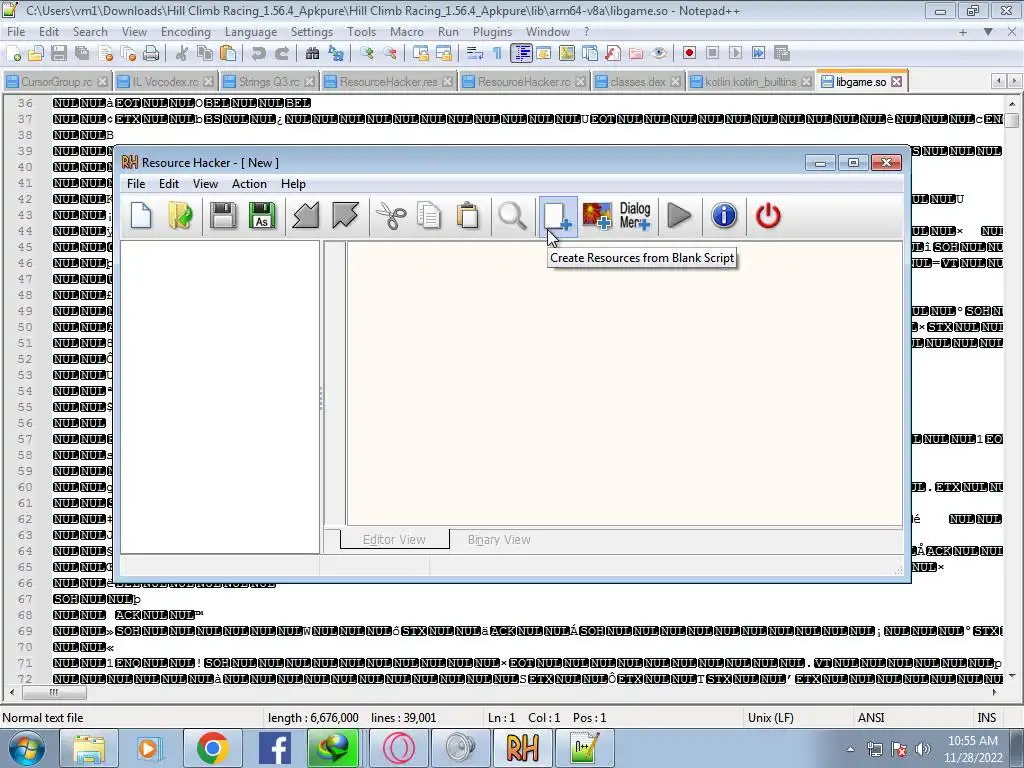Click Unix (LF) in Notepad++ status bar
Image resolution: width=1024 pixels, height=768 pixels.
(x=771, y=718)
